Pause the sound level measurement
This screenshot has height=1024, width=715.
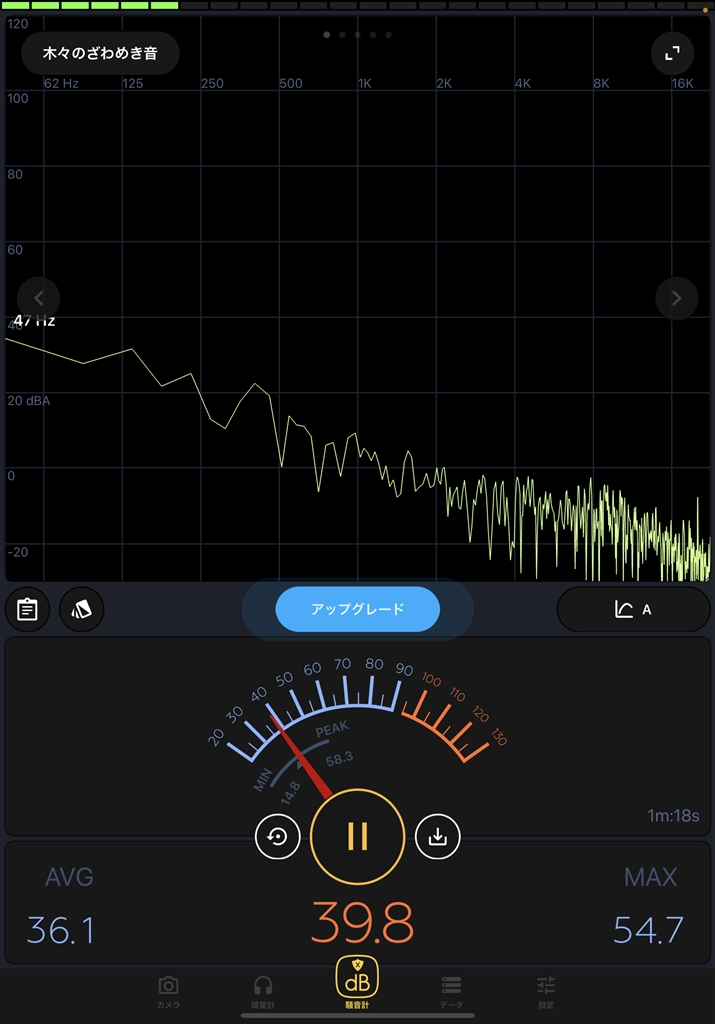pos(358,836)
